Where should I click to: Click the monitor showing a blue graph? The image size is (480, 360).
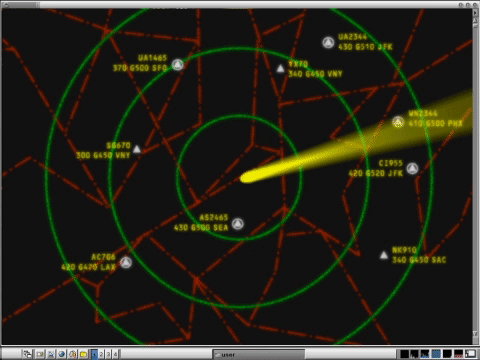pos(425,354)
